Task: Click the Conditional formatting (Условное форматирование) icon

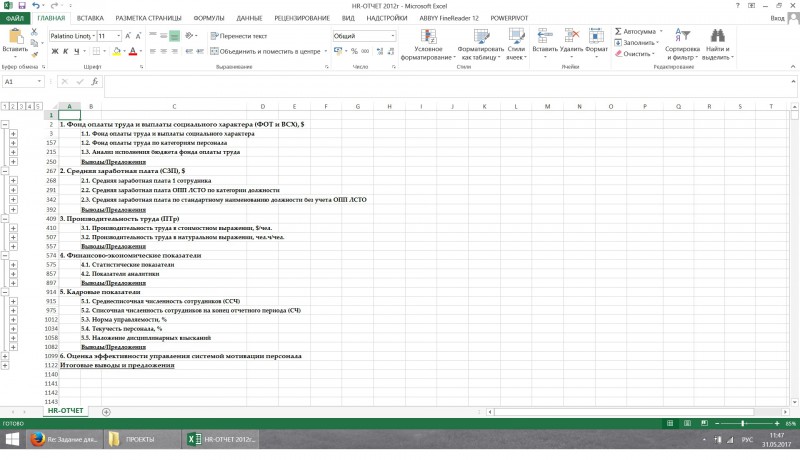Action: click(x=428, y=37)
